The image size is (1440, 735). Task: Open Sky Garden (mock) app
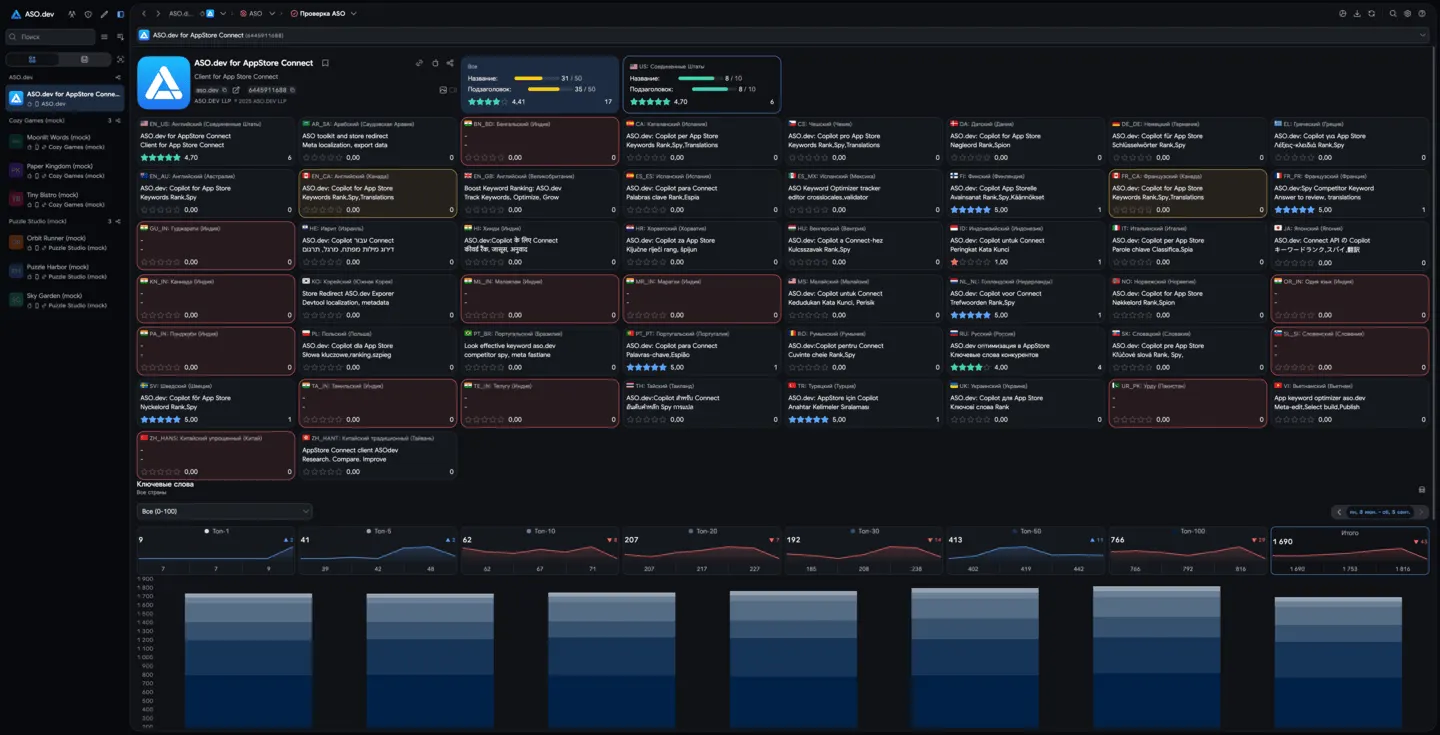(65, 299)
